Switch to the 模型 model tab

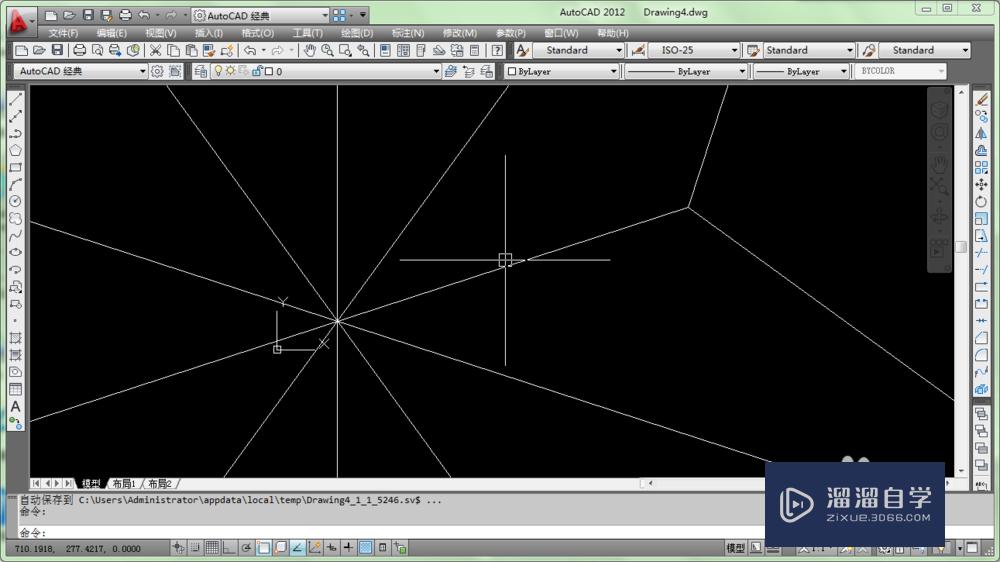91,484
